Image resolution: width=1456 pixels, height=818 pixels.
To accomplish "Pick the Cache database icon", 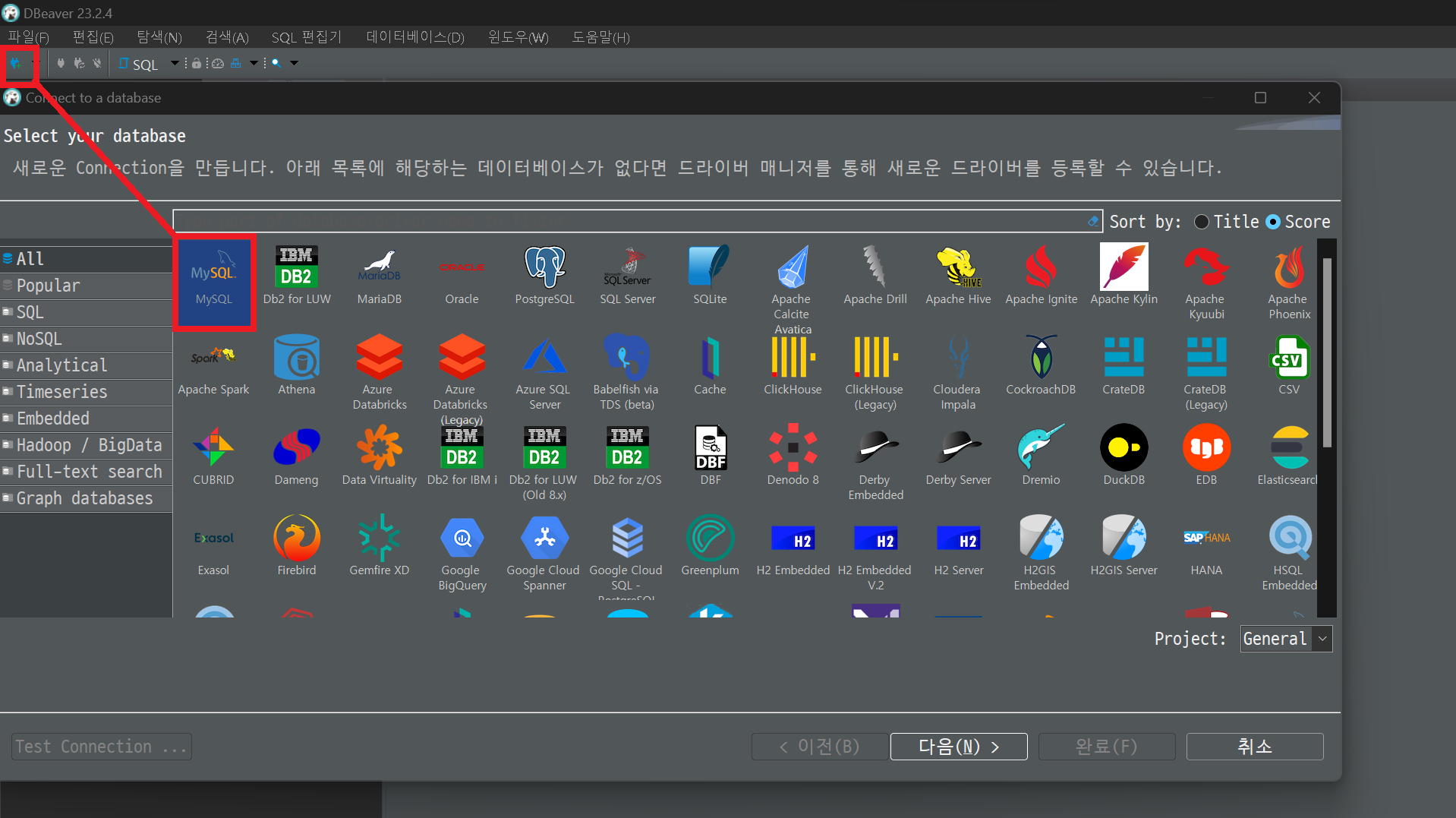I will tap(710, 365).
